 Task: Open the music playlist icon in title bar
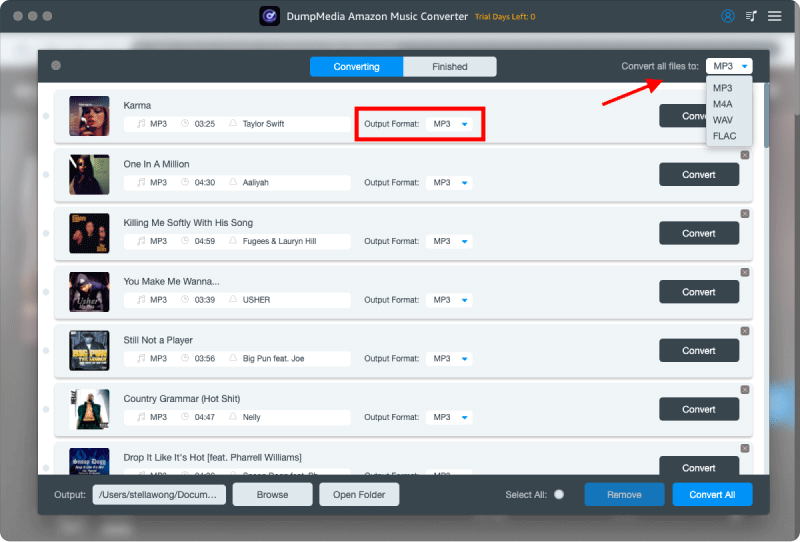[751, 16]
